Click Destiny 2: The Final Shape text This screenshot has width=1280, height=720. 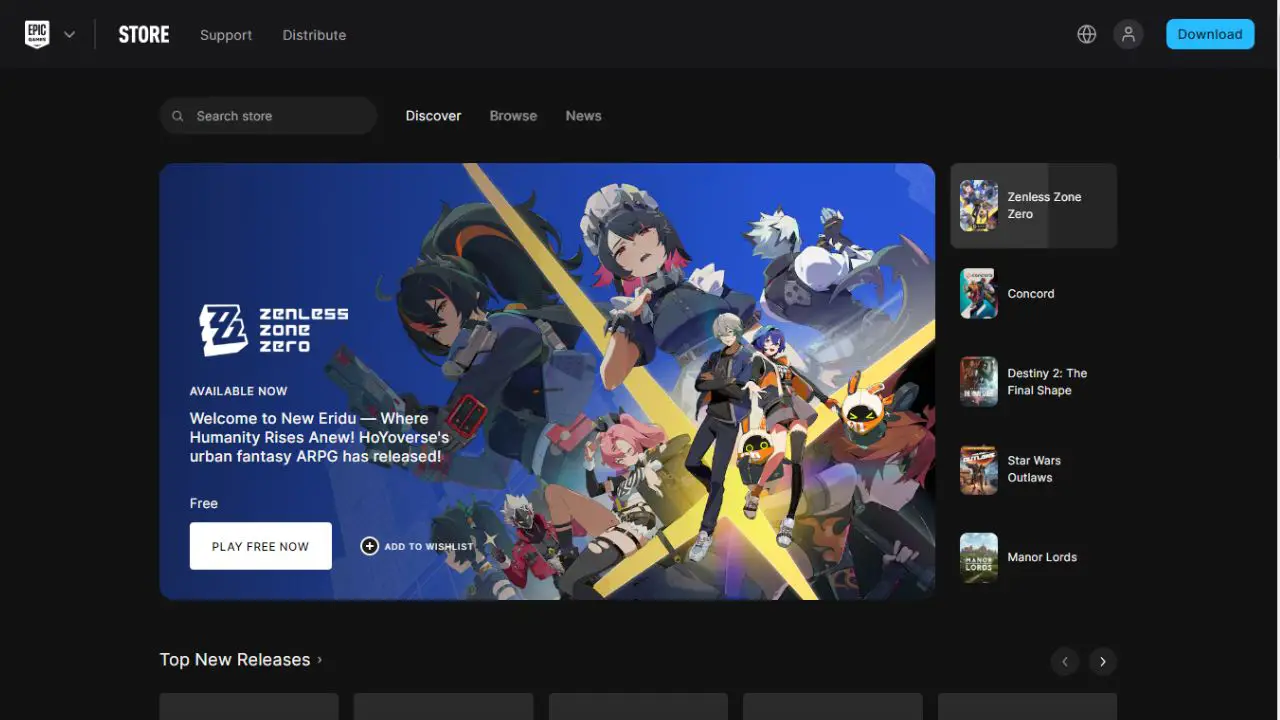pos(1047,382)
